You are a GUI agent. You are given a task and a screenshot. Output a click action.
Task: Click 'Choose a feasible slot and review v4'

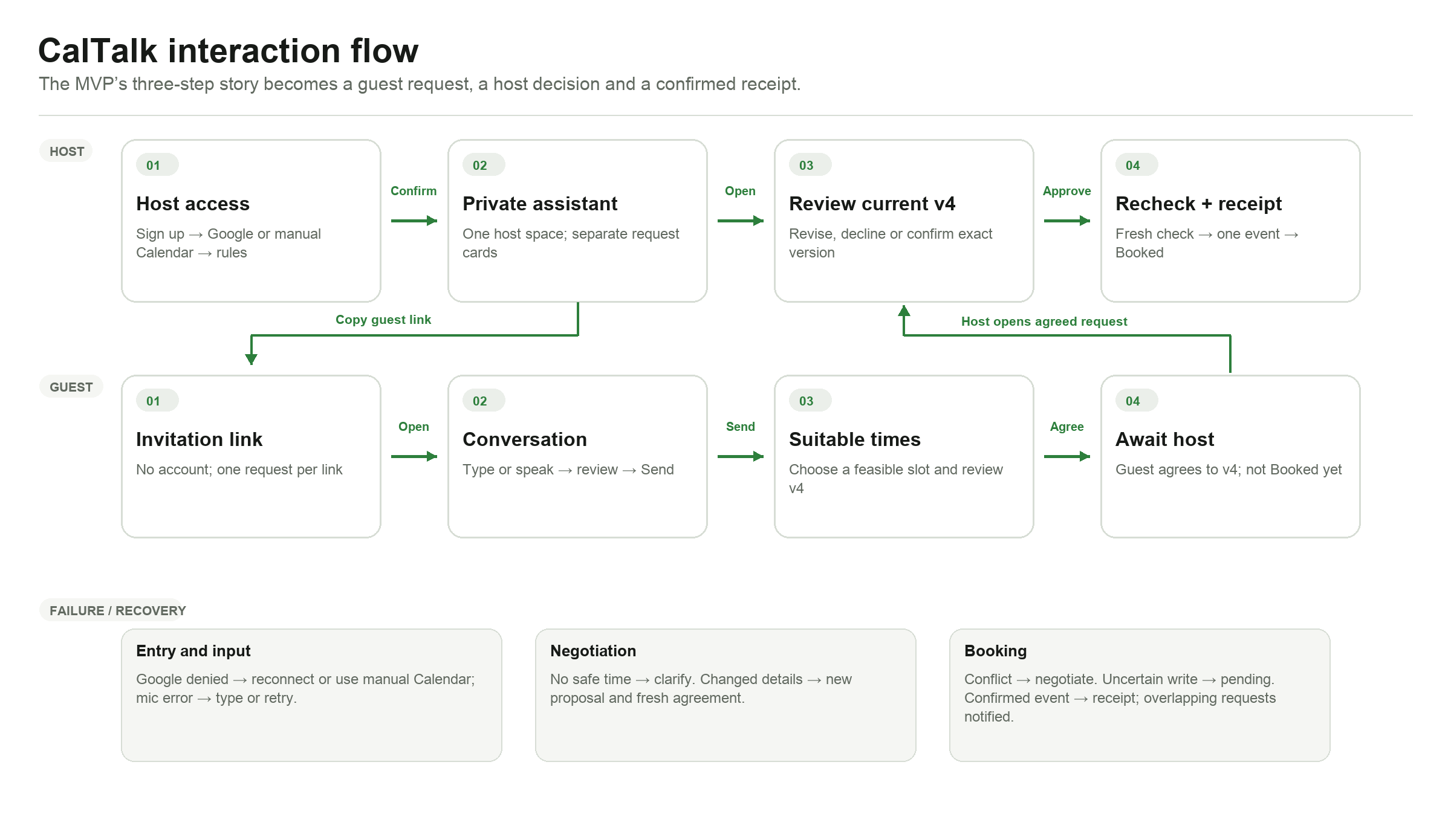[895, 479]
